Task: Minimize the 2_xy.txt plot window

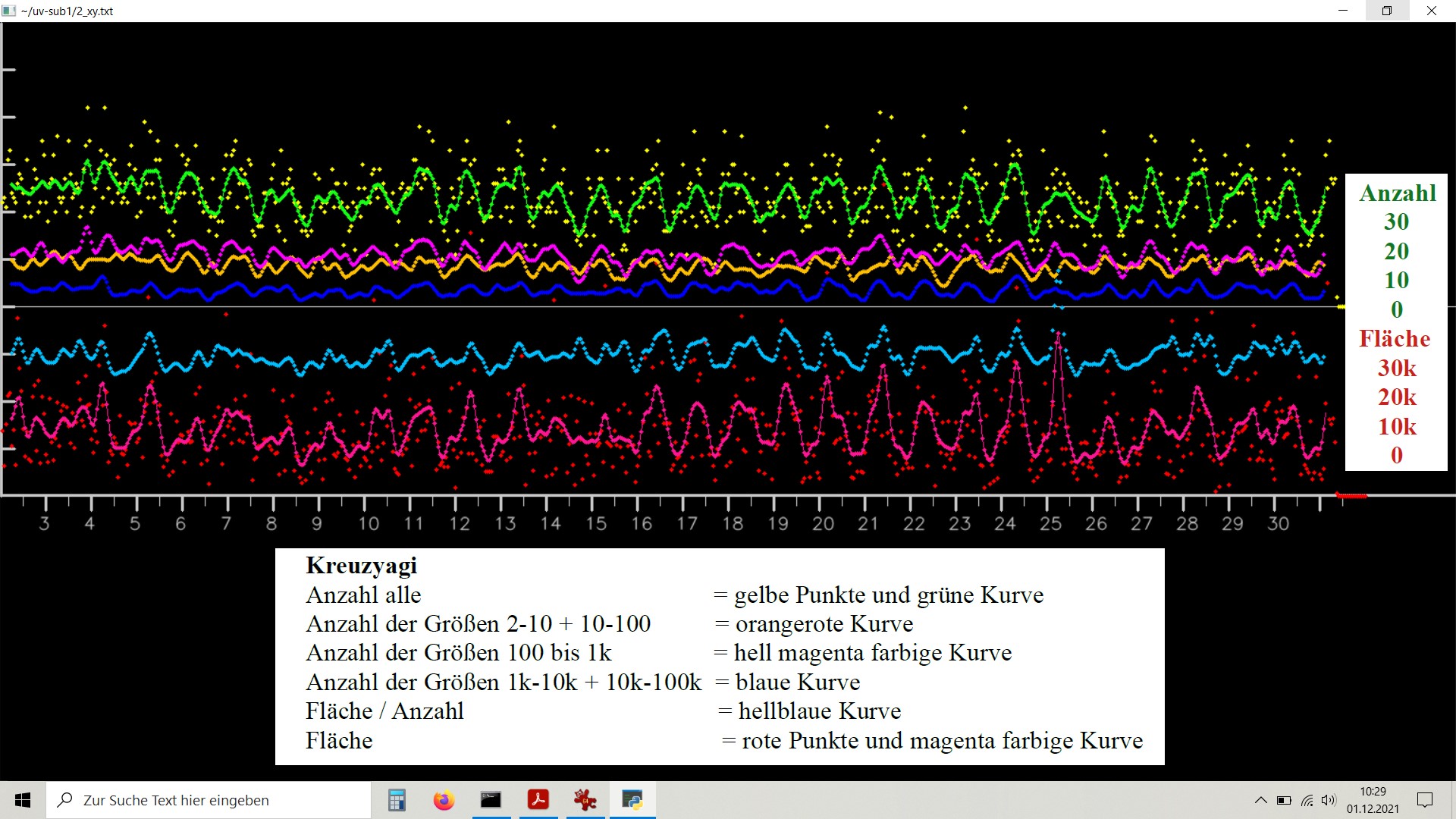Action: 1343,11
